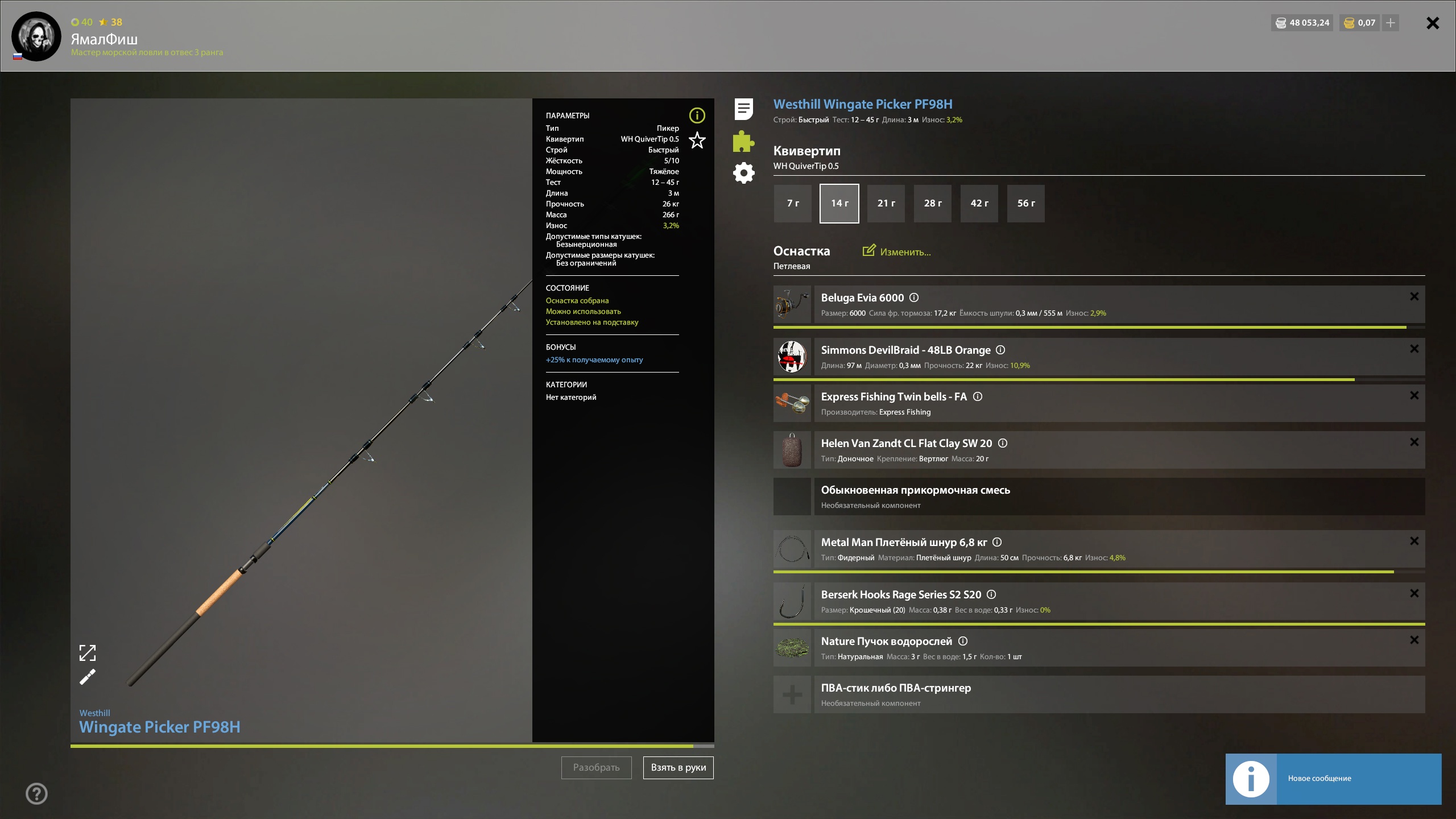Viewport: 1456px width, 819px height.
Task: Select the 7 г quivertip
Action: pyautogui.click(x=793, y=204)
